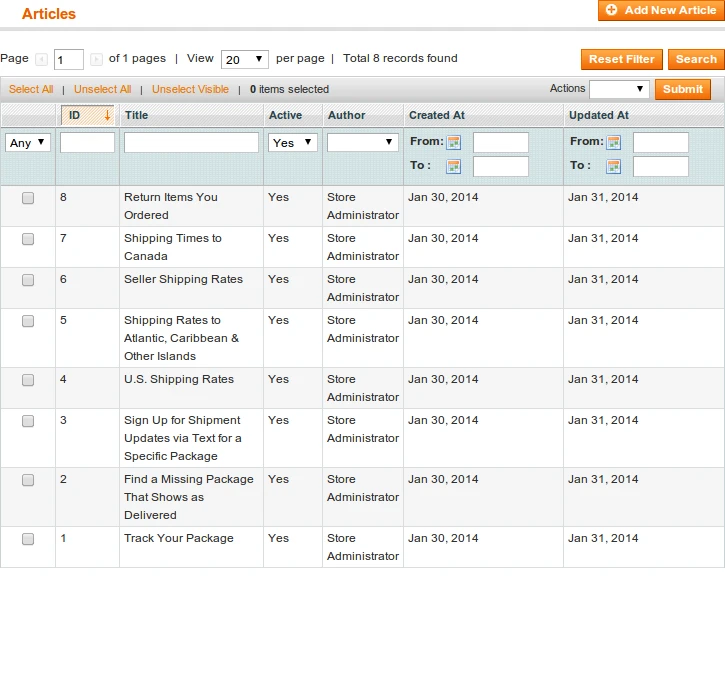Screen dimensions: 725x680
Task: Open the Author filter dropdown
Action: click(362, 143)
